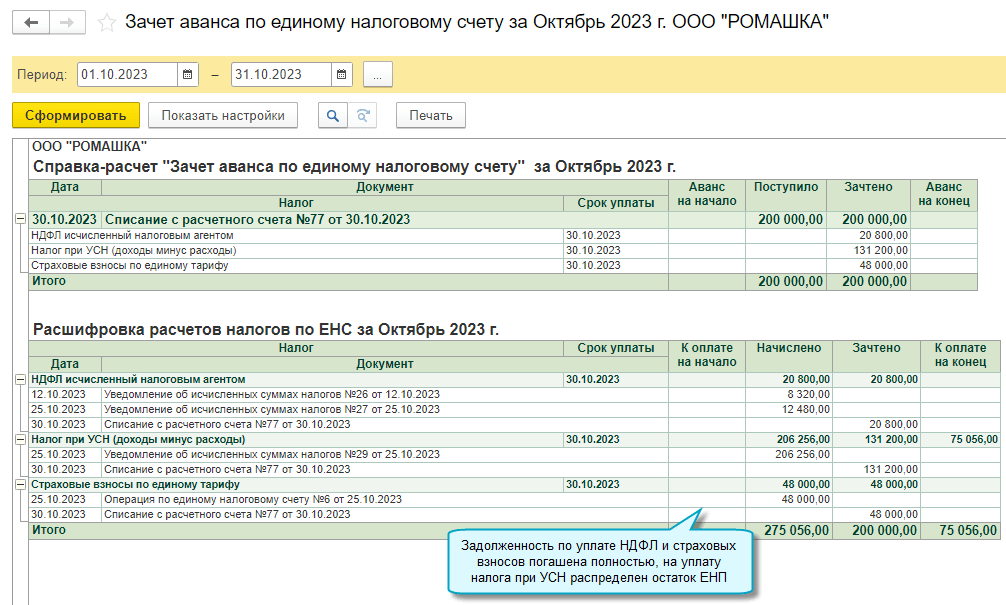Select Операция по единому налоговому счету №6
Viewport: 1006px width, 605px height.
253,499
